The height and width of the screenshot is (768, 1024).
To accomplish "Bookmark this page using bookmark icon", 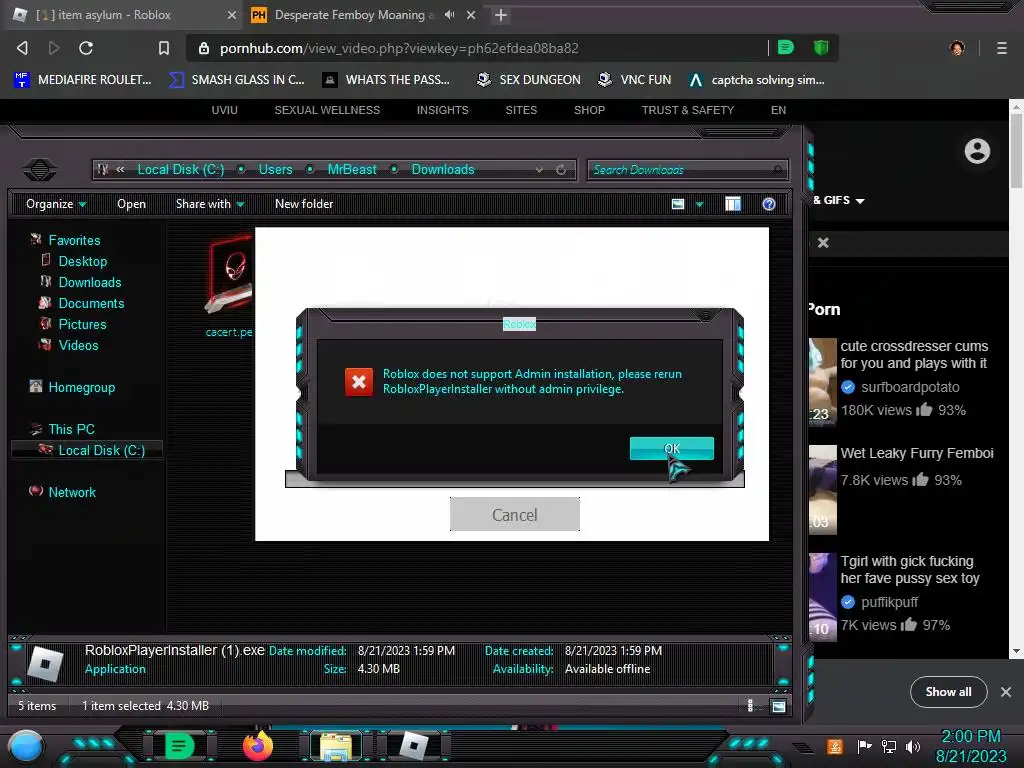I will [x=164, y=48].
